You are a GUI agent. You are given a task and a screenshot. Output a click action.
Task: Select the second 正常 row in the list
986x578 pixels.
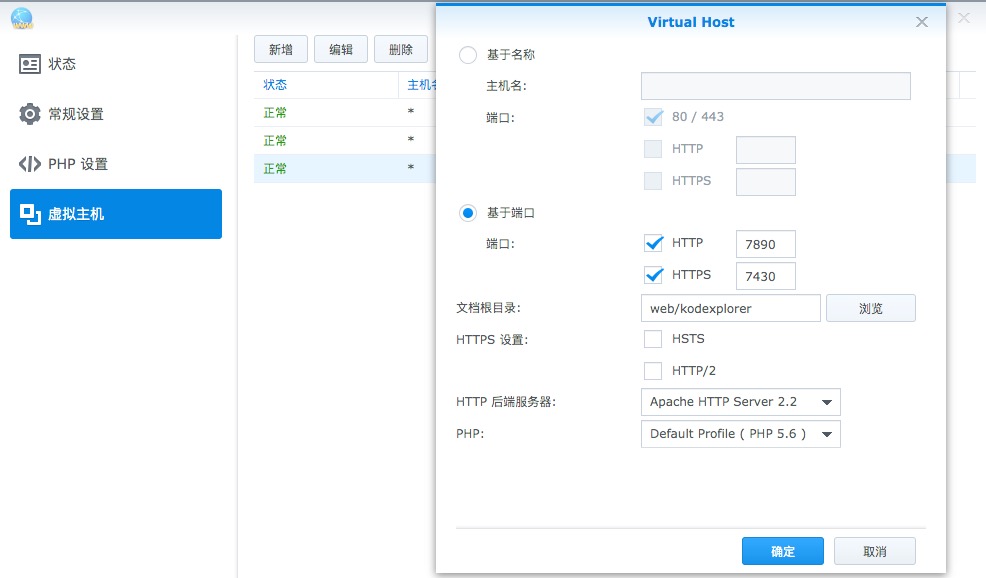pos(345,140)
